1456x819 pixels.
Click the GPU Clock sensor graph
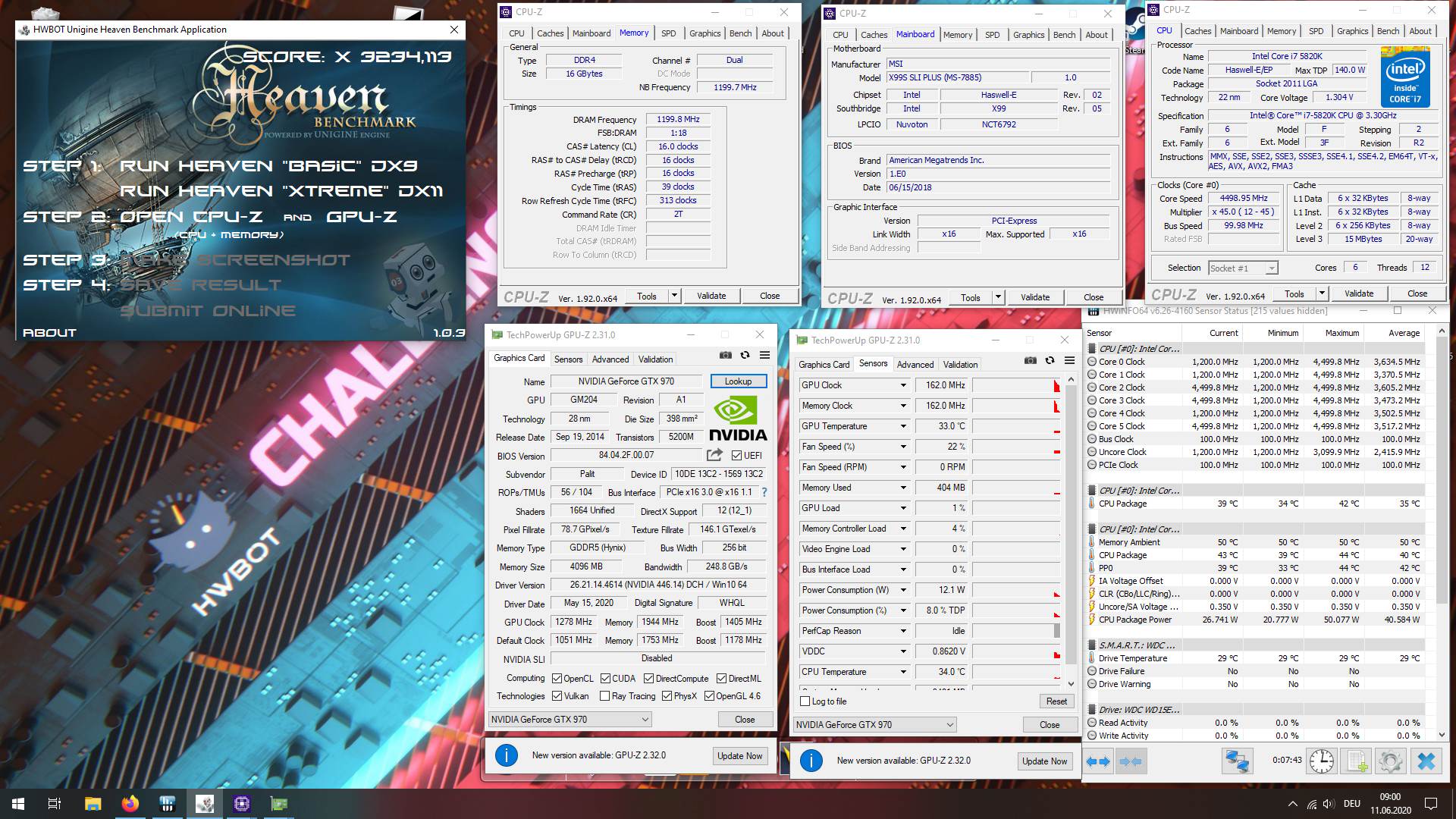tap(1016, 385)
